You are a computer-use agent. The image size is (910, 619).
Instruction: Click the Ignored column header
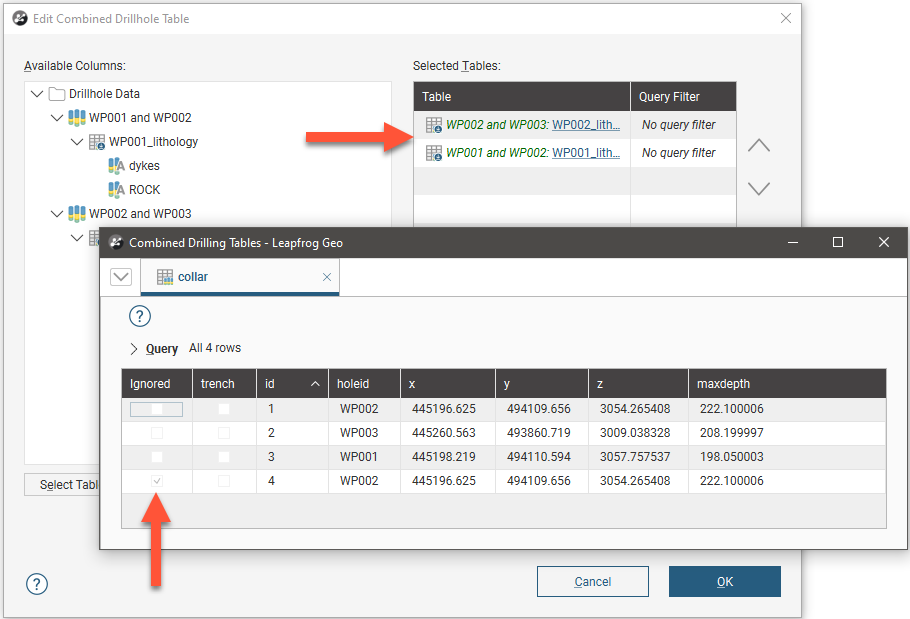click(x=157, y=383)
